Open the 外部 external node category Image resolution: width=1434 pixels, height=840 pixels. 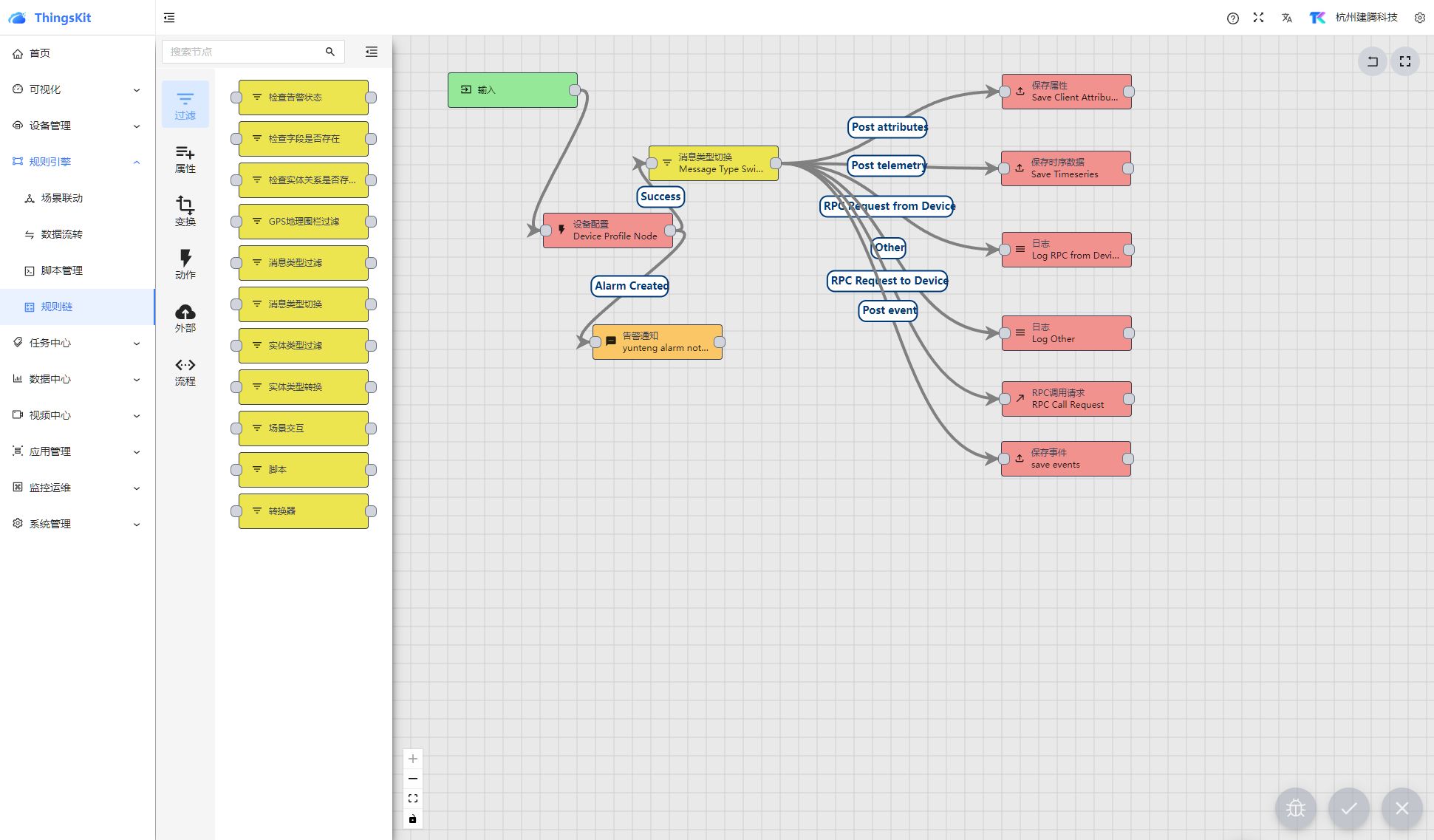(x=185, y=318)
